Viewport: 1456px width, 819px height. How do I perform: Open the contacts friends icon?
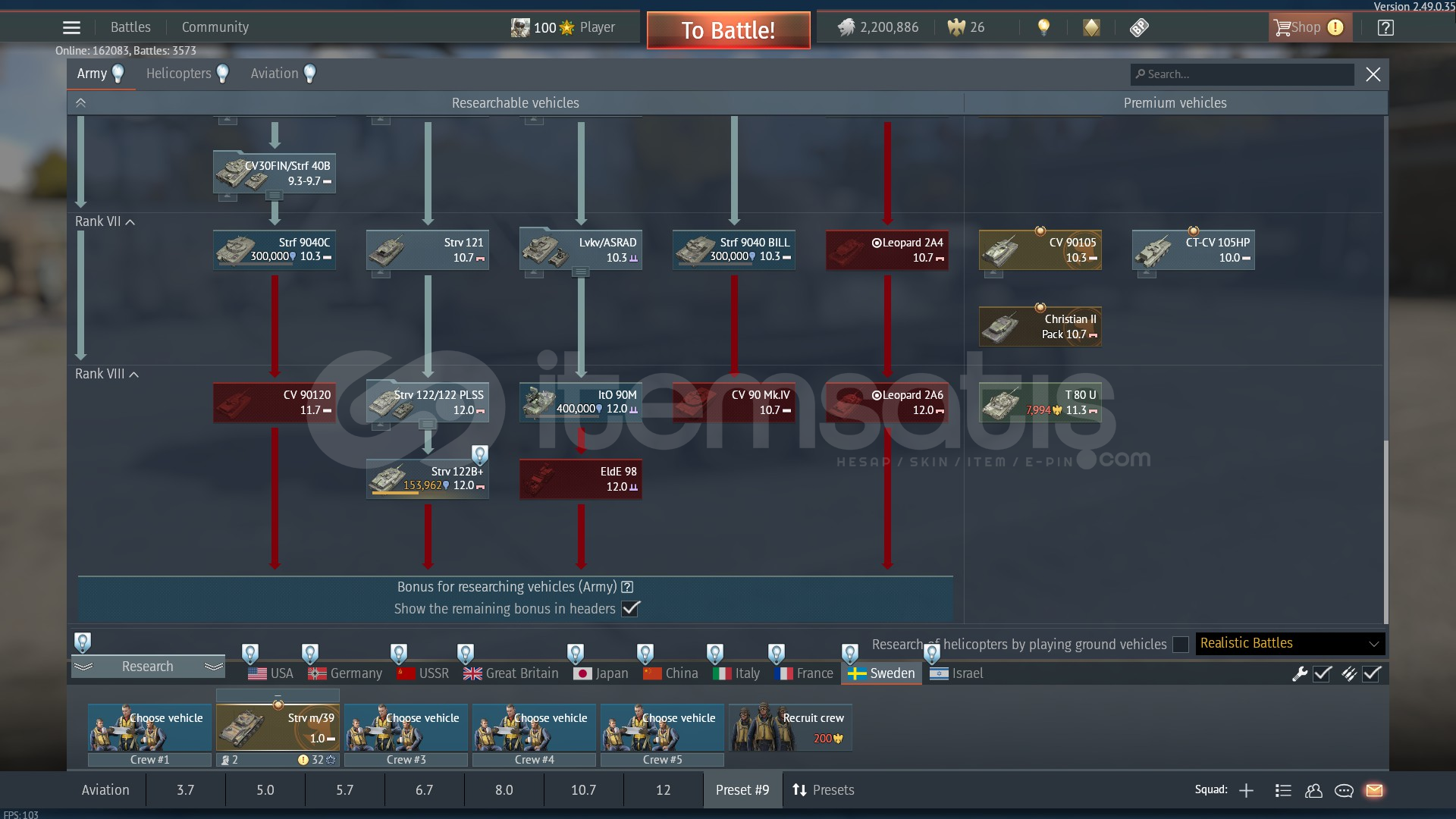(1313, 790)
